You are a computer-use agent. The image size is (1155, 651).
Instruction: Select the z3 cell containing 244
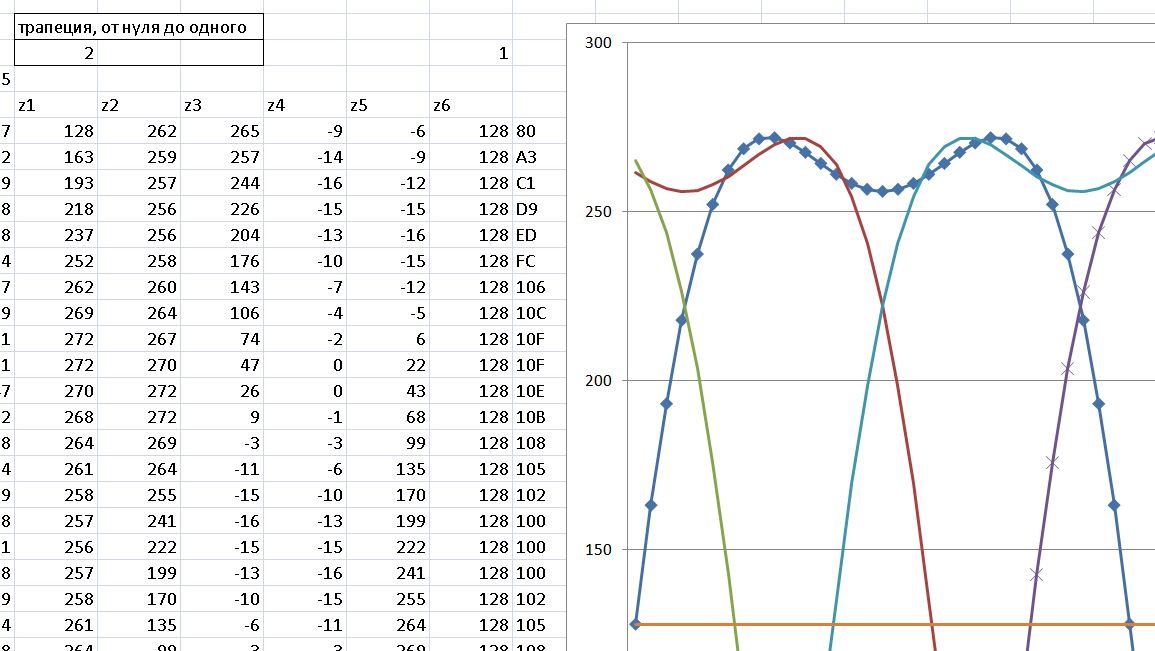click(222, 183)
